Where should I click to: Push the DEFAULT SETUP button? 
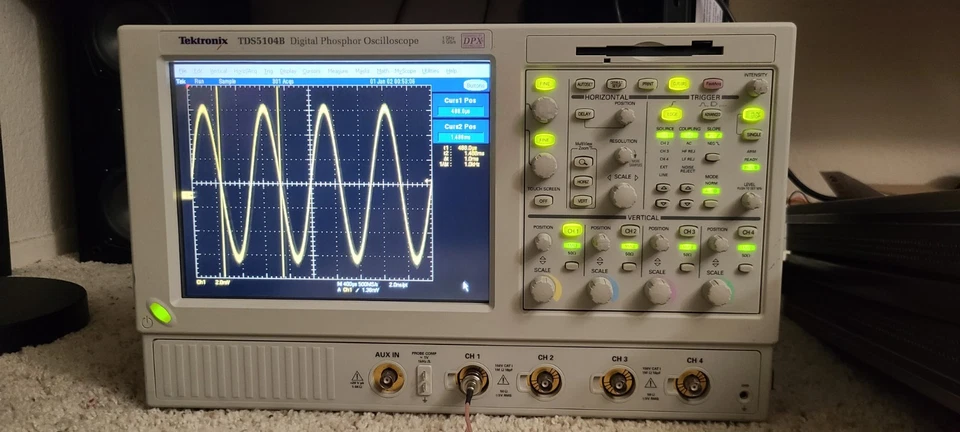[x=616, y=84]
